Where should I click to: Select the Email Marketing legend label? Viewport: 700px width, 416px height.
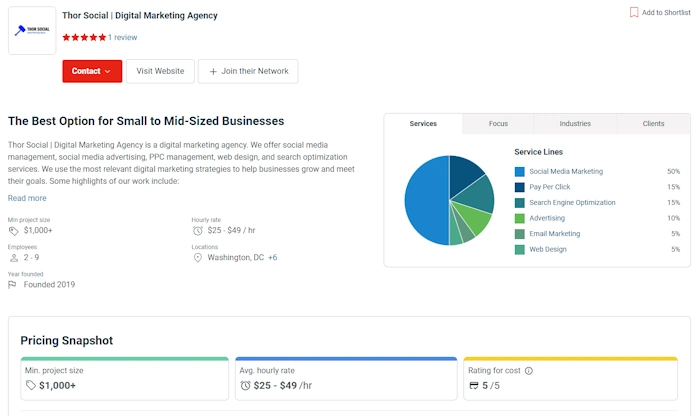(555, 234)
